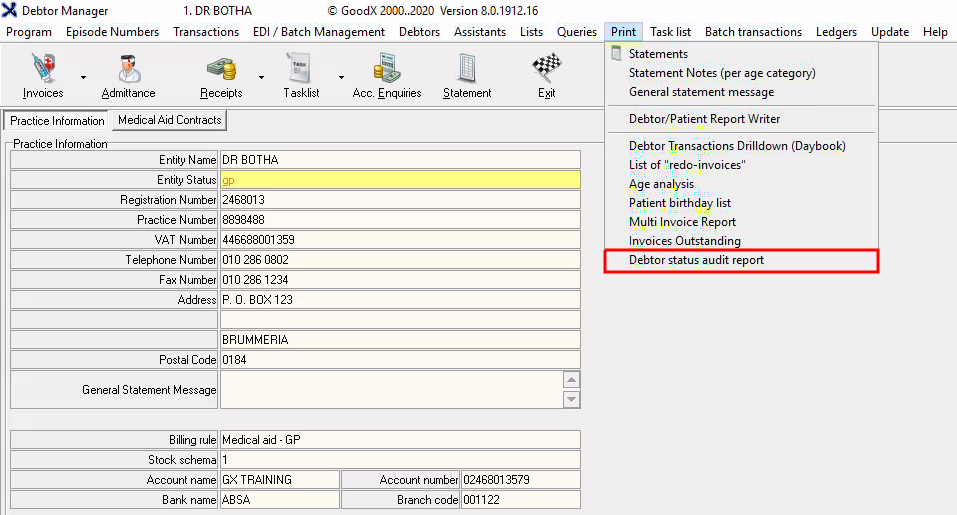Click the Invoices toolbar icon
Image resolution: width=957 pixels, height=515 pixels.
coord(42,70)
